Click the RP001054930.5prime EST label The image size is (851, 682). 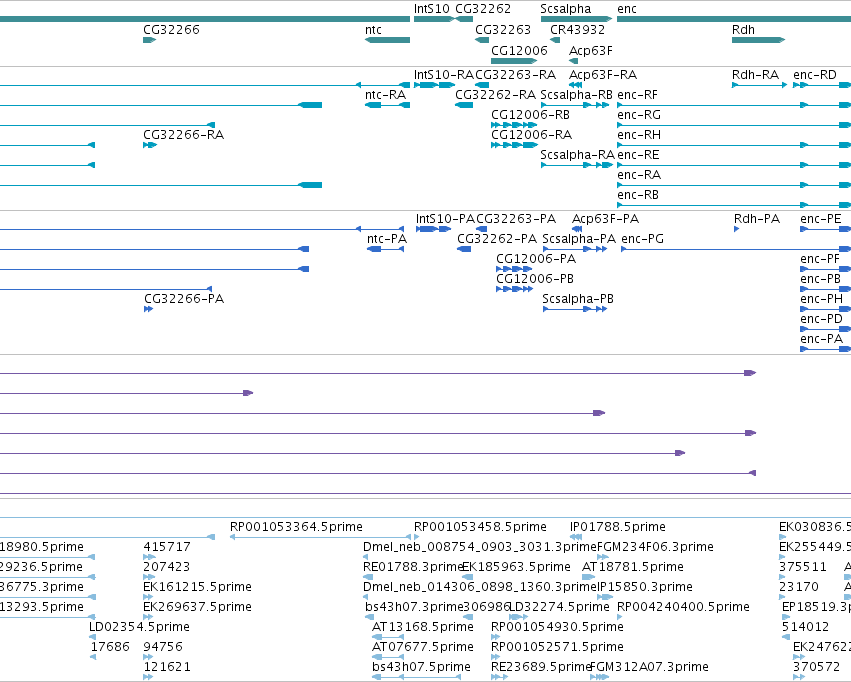pos(557,627)
